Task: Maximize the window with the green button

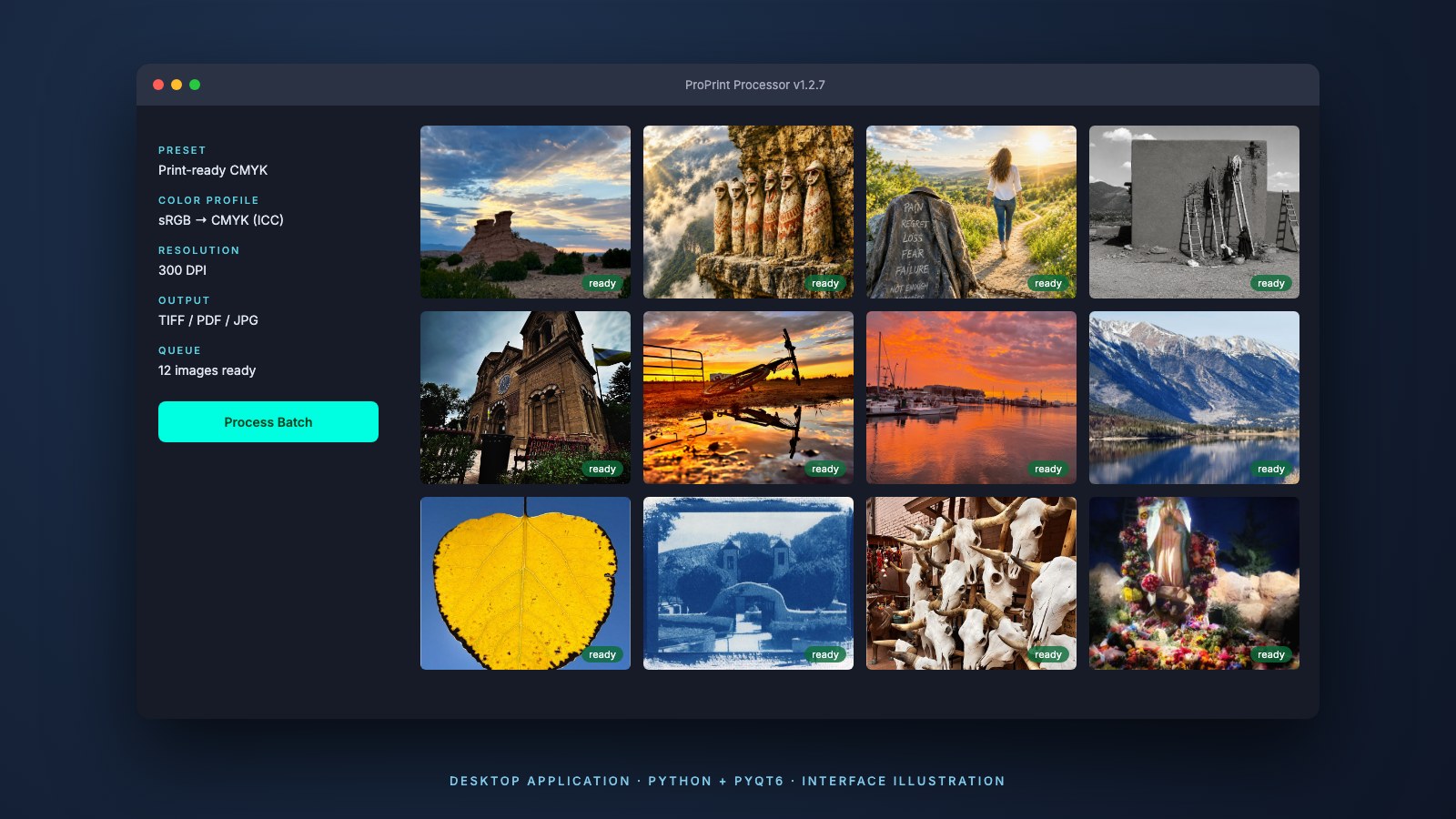Action: [x=195, y=85]
